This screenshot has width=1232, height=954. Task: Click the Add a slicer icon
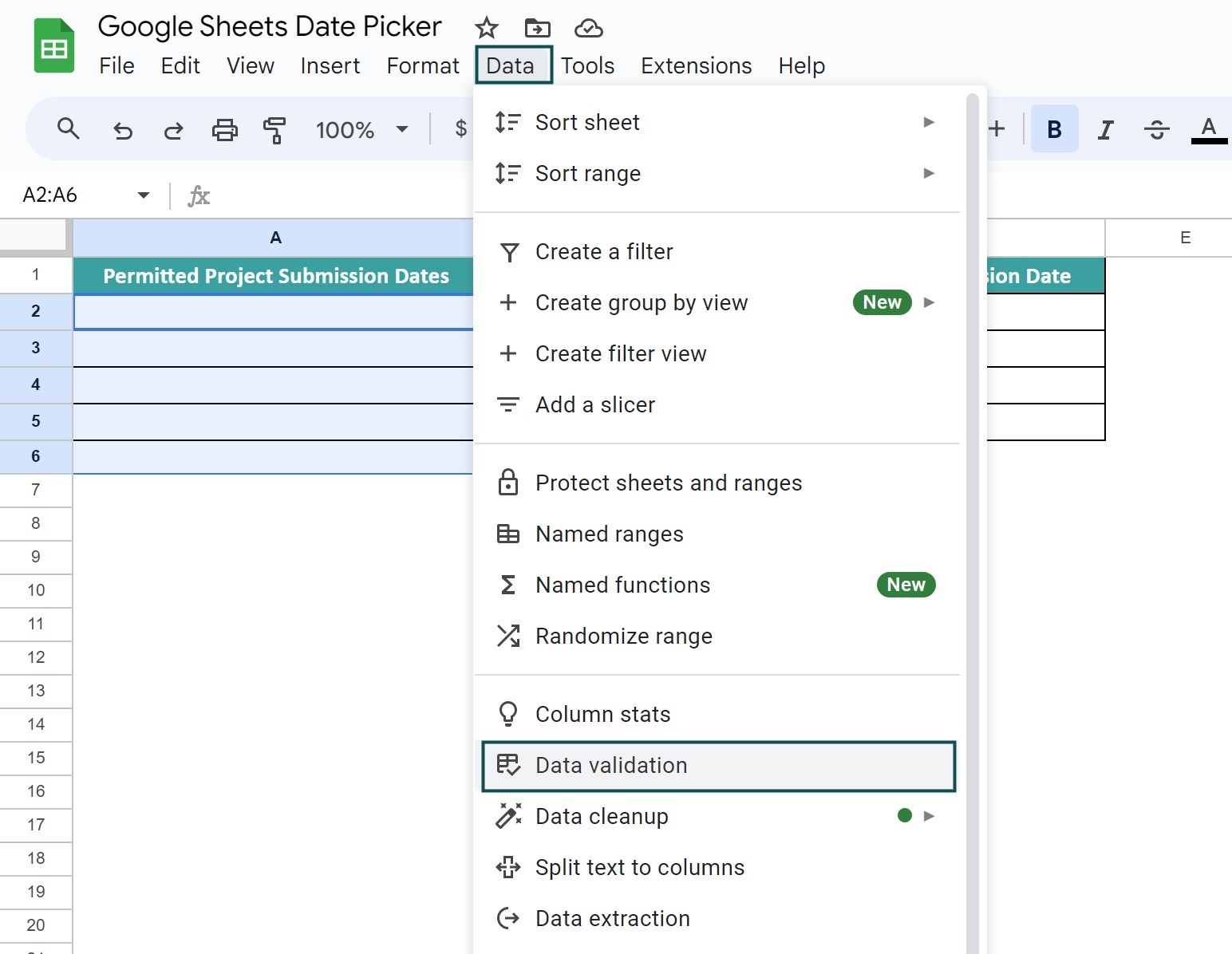508,404
